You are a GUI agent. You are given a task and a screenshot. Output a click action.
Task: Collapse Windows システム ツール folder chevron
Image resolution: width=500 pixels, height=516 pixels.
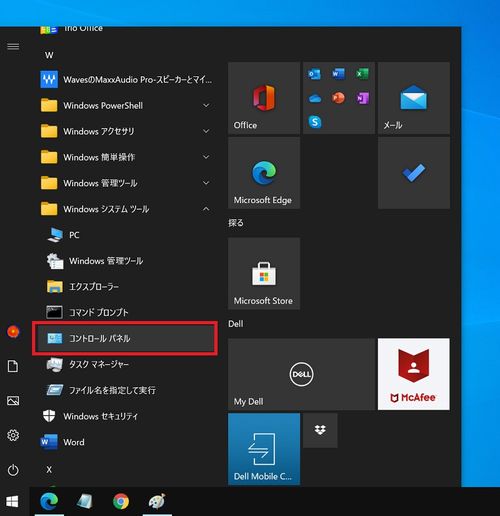click(x=206, y=209)
